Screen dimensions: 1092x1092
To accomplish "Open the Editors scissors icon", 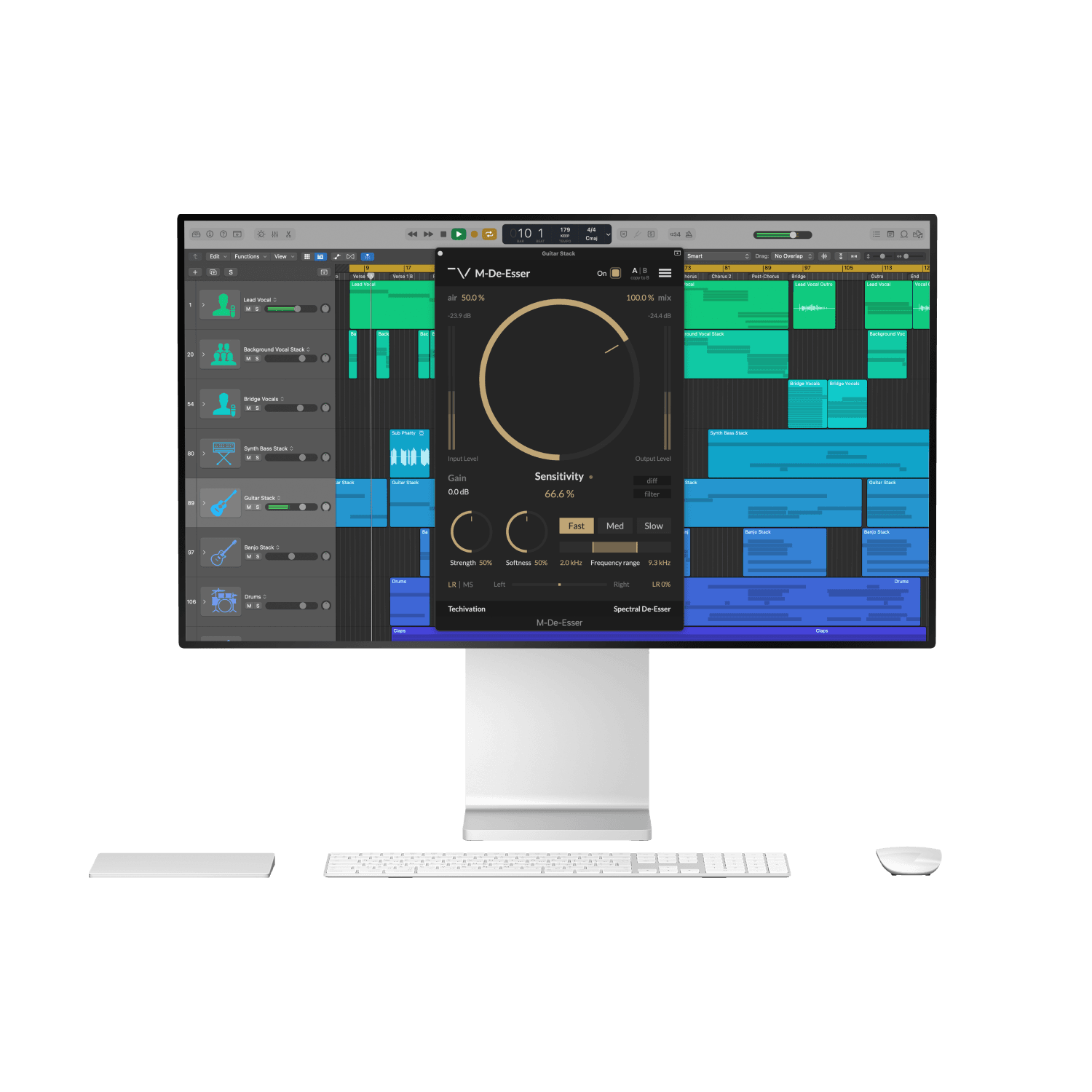I will [288, 234].
